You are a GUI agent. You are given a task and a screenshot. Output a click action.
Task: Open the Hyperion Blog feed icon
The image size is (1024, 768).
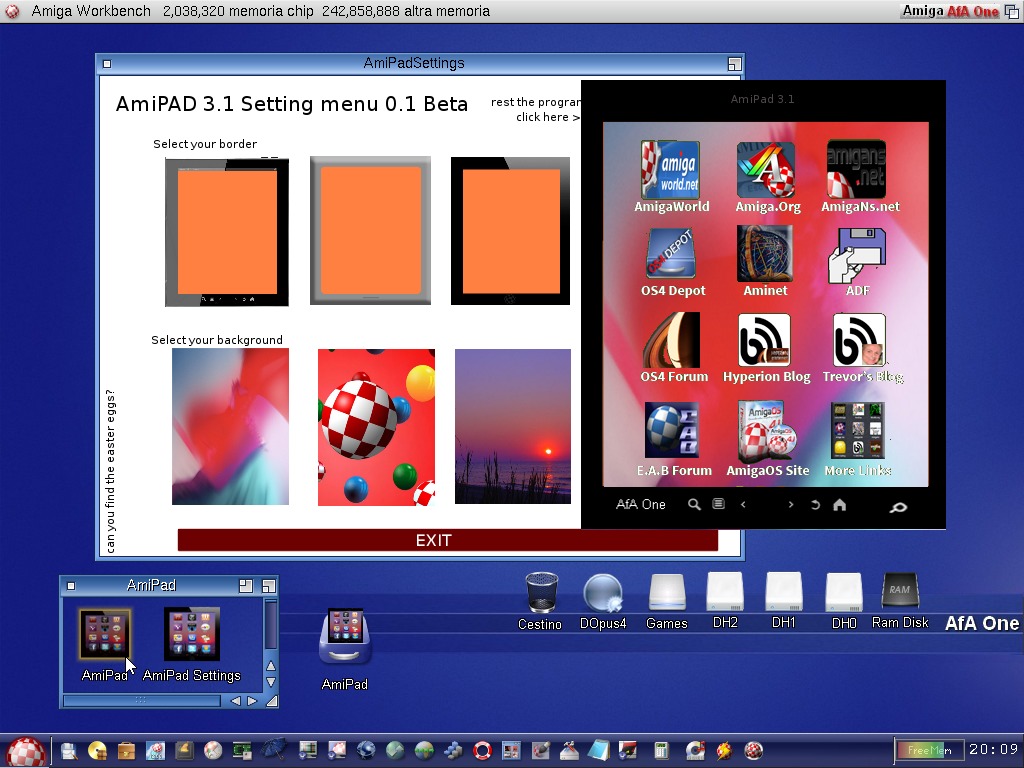[x=765, y=341]
